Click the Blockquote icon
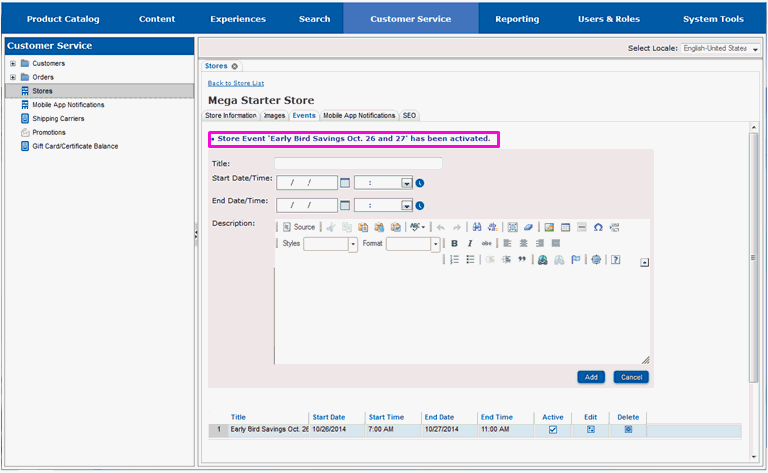Viewport: 768px width, 473px height. pos(522,260)
